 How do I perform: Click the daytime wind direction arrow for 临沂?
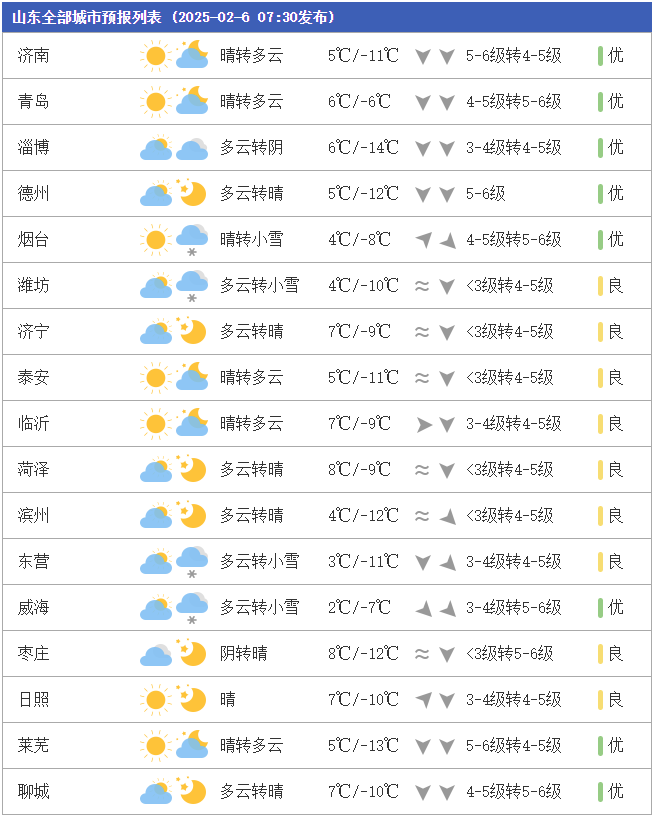(x=423, y=424)
